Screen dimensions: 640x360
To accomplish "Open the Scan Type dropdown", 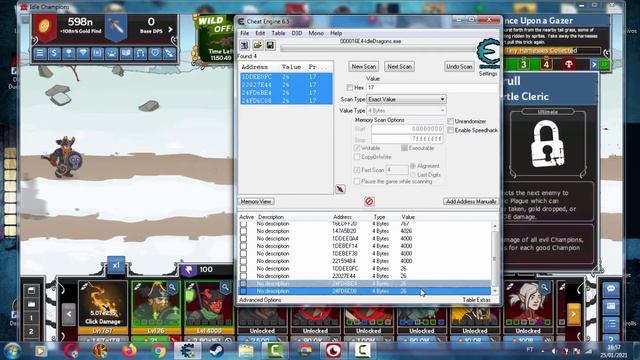I will 406,99.
